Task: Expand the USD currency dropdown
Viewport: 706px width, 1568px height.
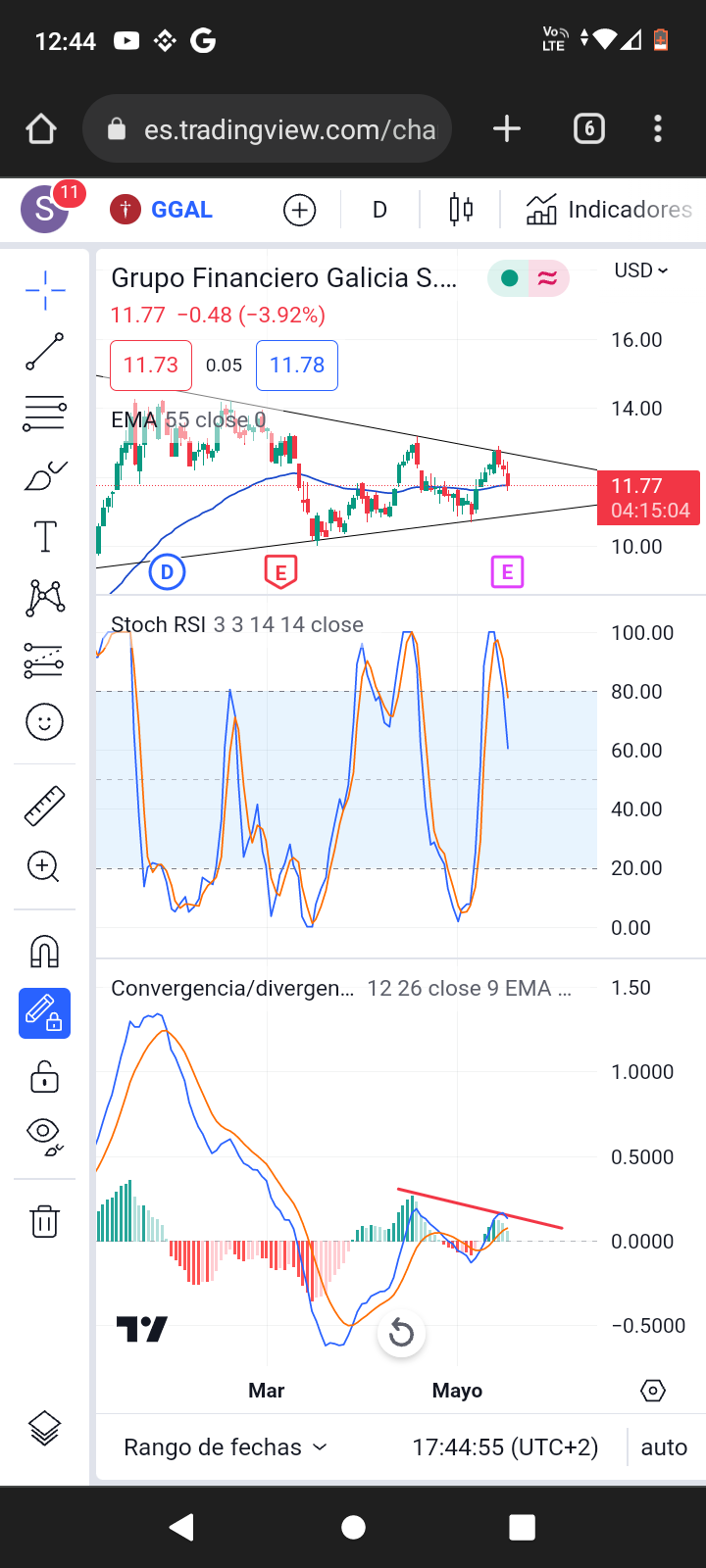Action: pyautogui.click(x=640, y=270)
